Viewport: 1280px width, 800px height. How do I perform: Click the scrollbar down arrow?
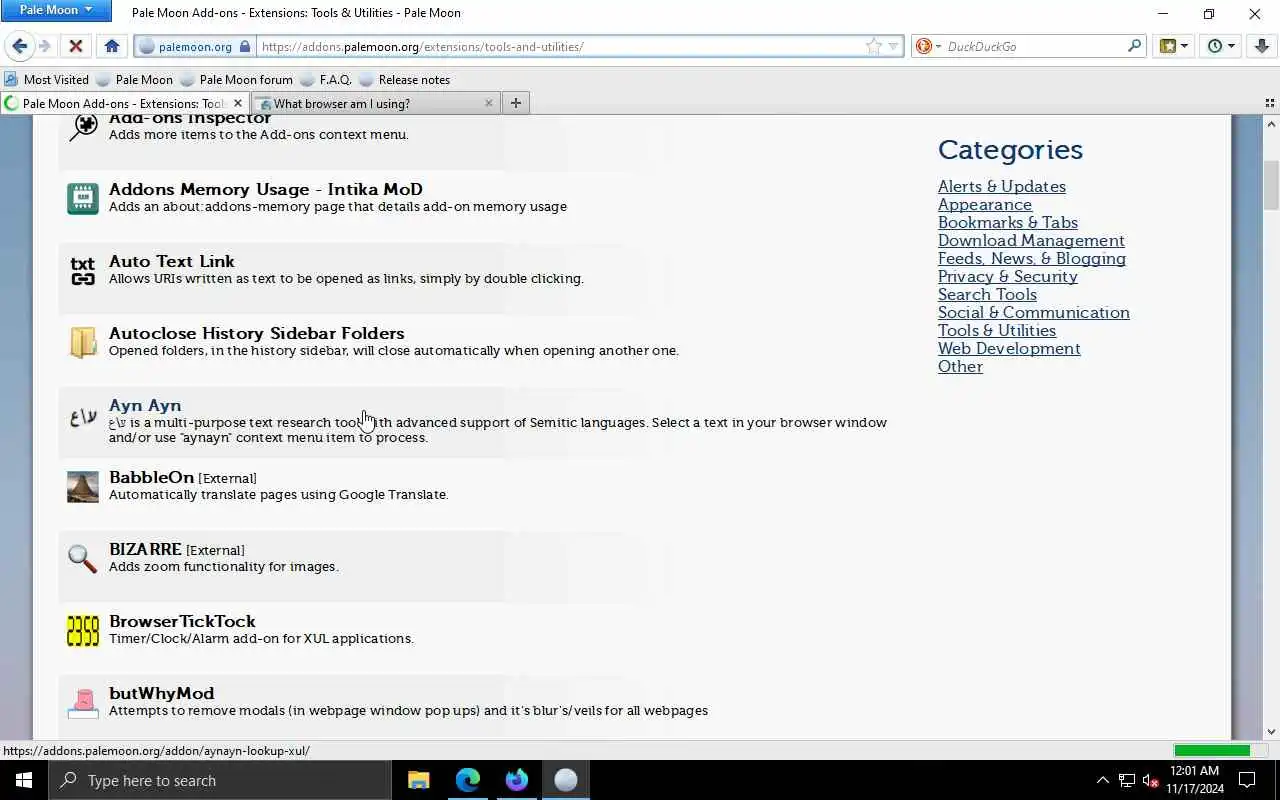click(1271, 731)
